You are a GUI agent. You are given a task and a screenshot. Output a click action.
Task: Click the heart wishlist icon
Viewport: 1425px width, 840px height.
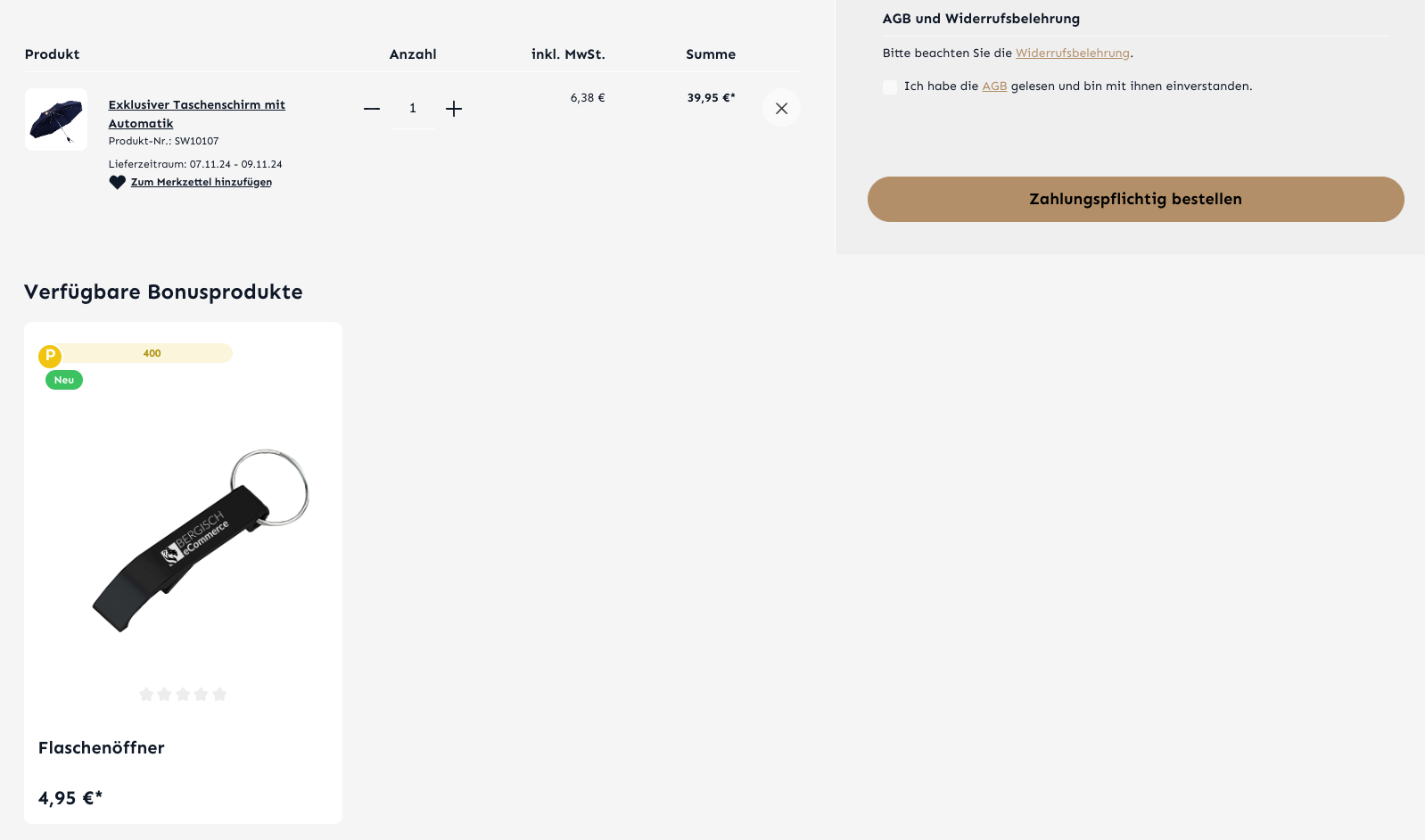118,183
